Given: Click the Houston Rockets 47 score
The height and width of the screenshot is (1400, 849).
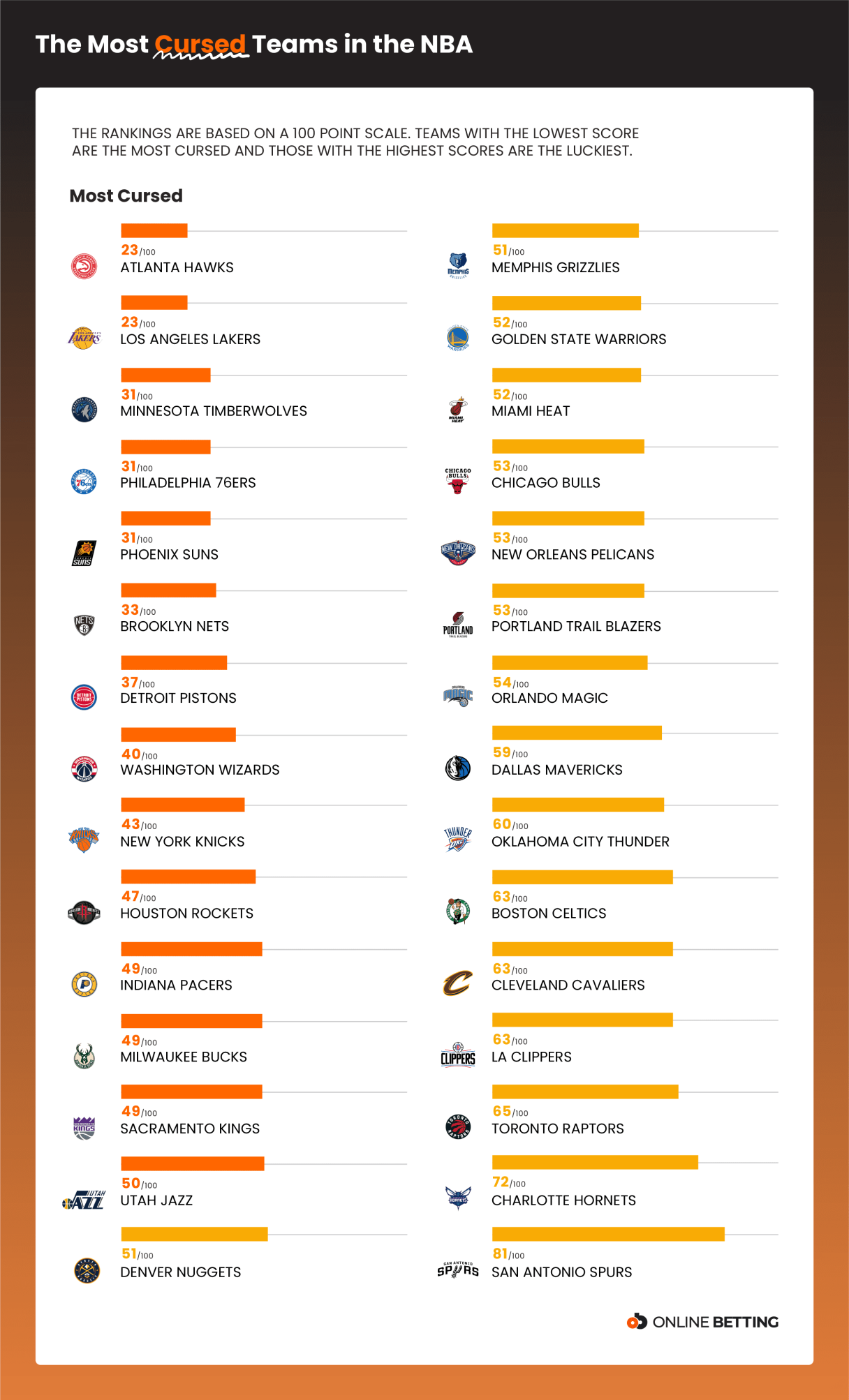Looking at the screenshot, I should [x=131, y=897].
